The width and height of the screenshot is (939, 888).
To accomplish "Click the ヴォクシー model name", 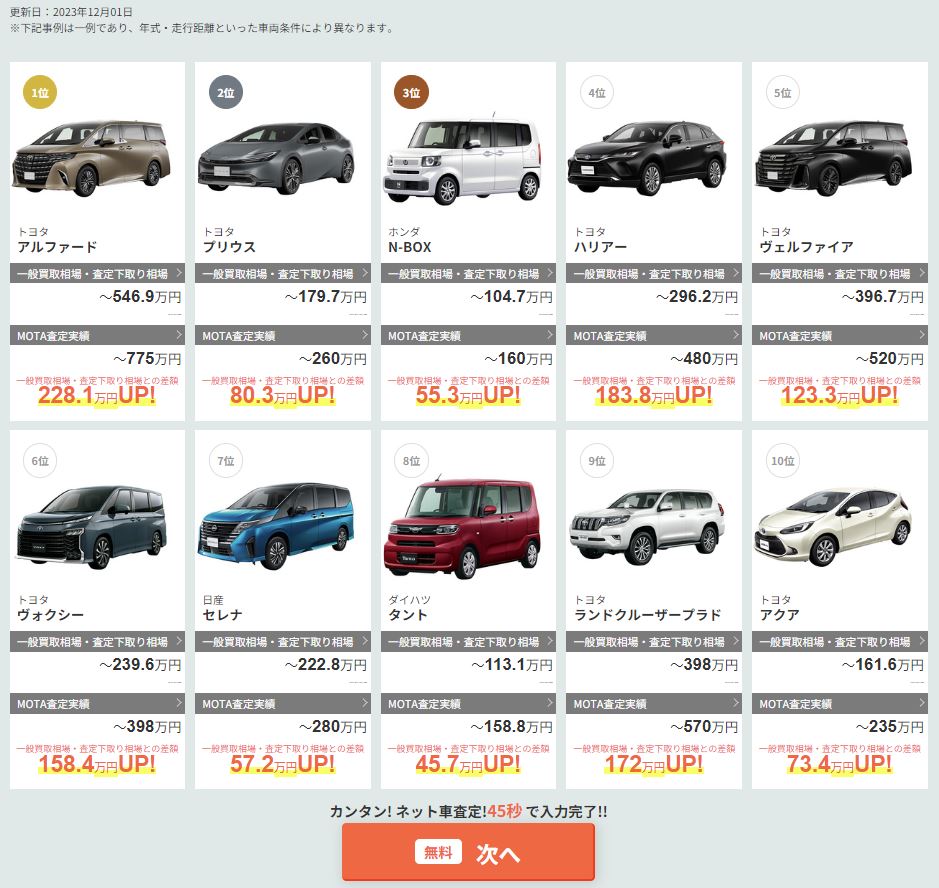I will point(50,615).
